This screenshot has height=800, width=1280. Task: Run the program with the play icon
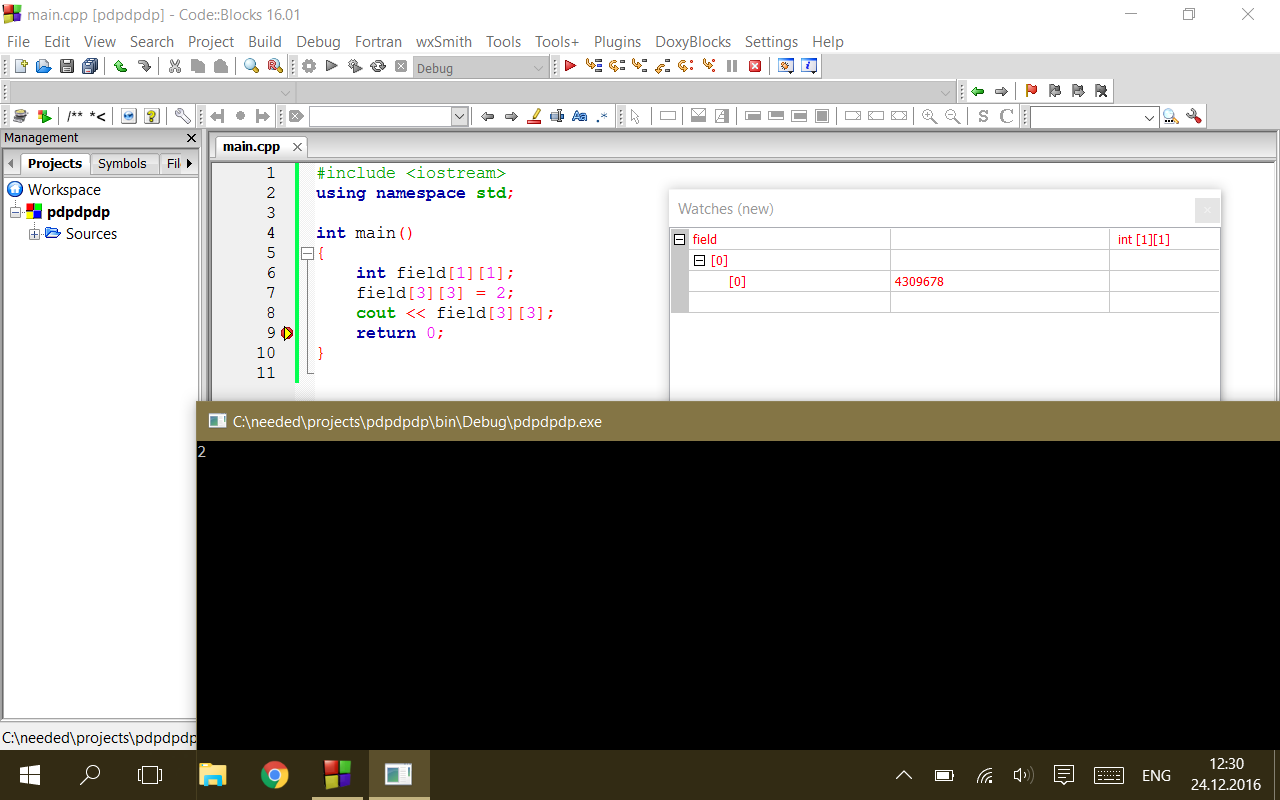point(332,67)
